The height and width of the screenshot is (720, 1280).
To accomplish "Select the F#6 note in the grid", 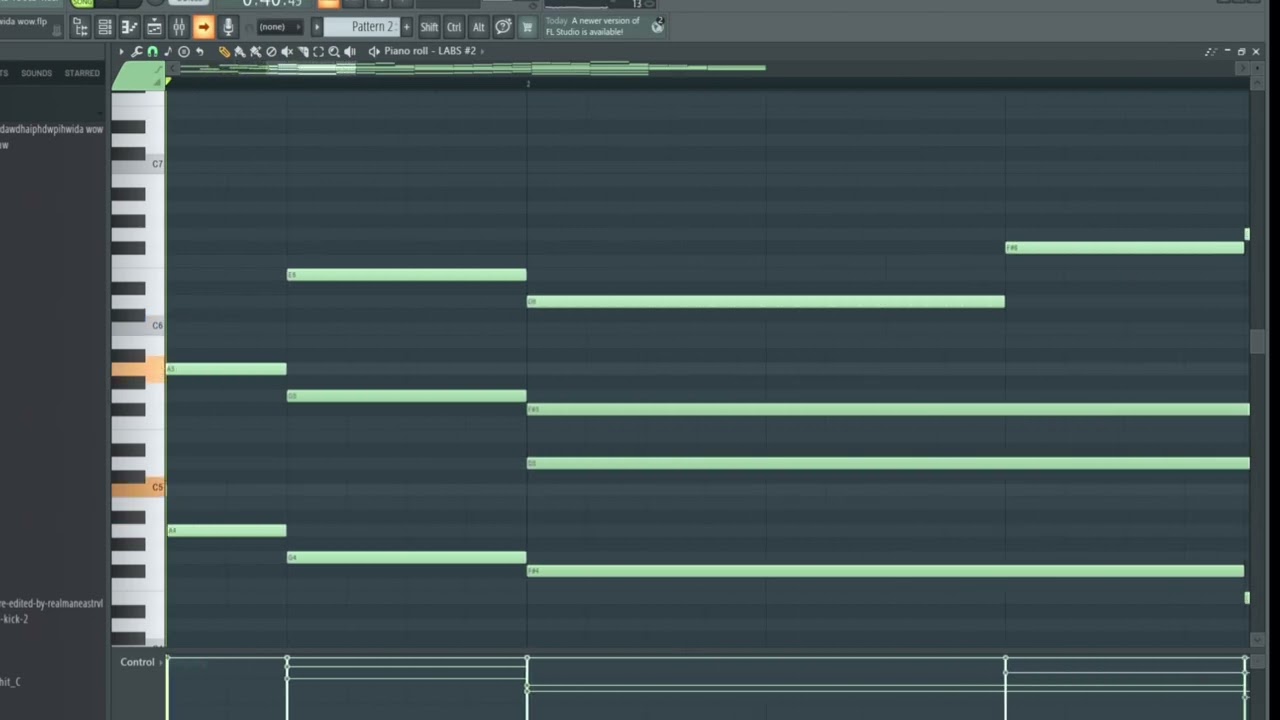I will coord(1125,248).
